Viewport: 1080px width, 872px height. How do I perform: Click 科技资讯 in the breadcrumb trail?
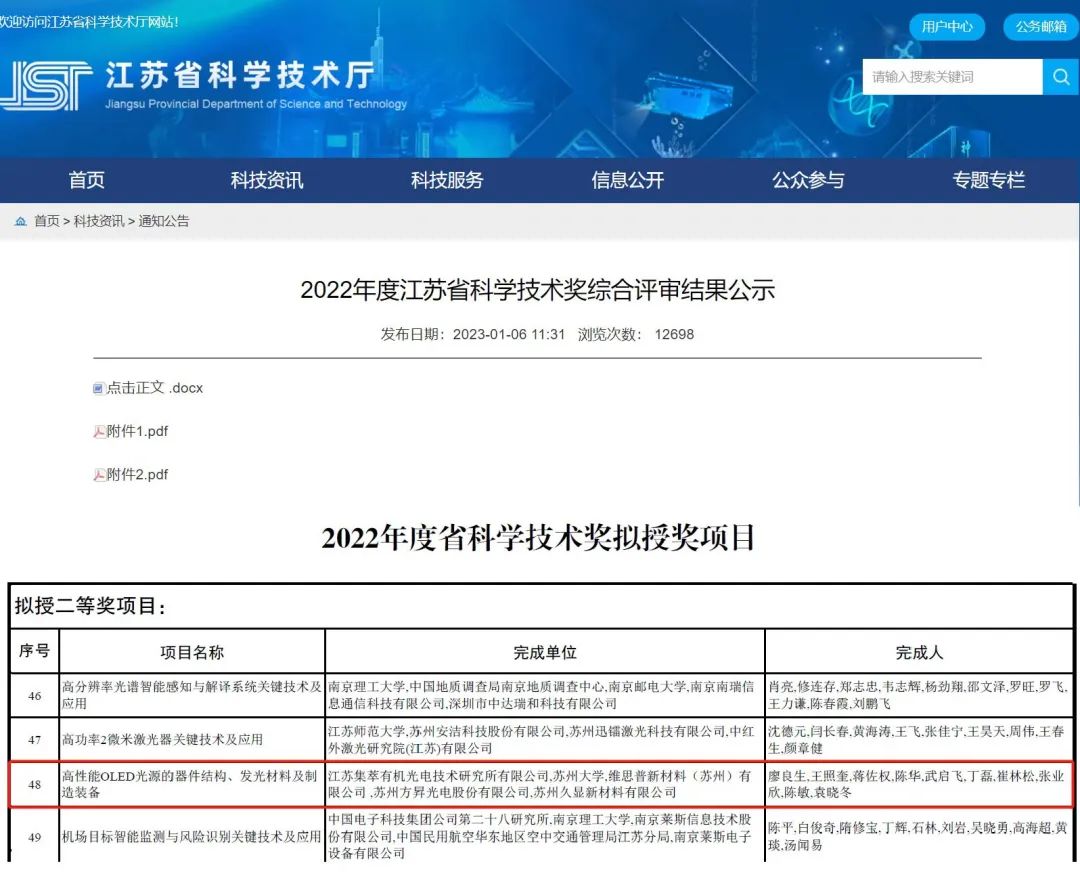pyautogui.click(x=99, y=221)
